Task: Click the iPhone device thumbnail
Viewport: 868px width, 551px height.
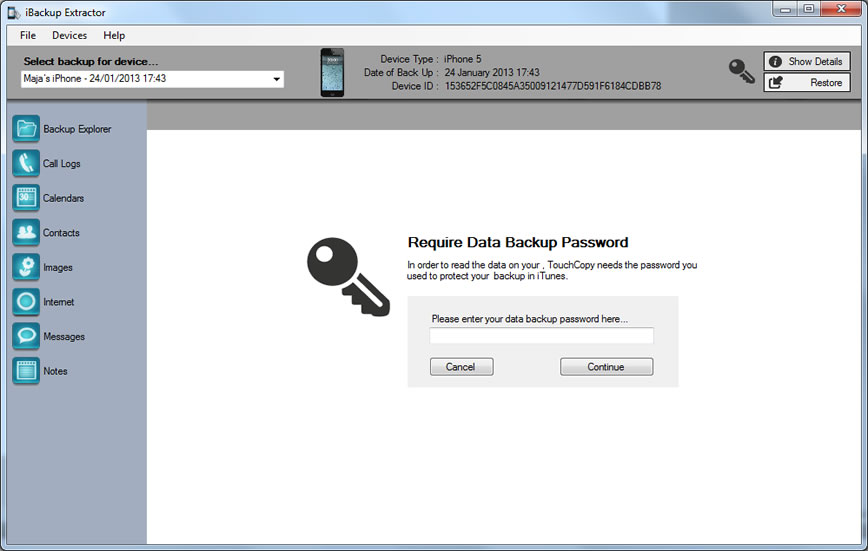Action: point(332,73)
